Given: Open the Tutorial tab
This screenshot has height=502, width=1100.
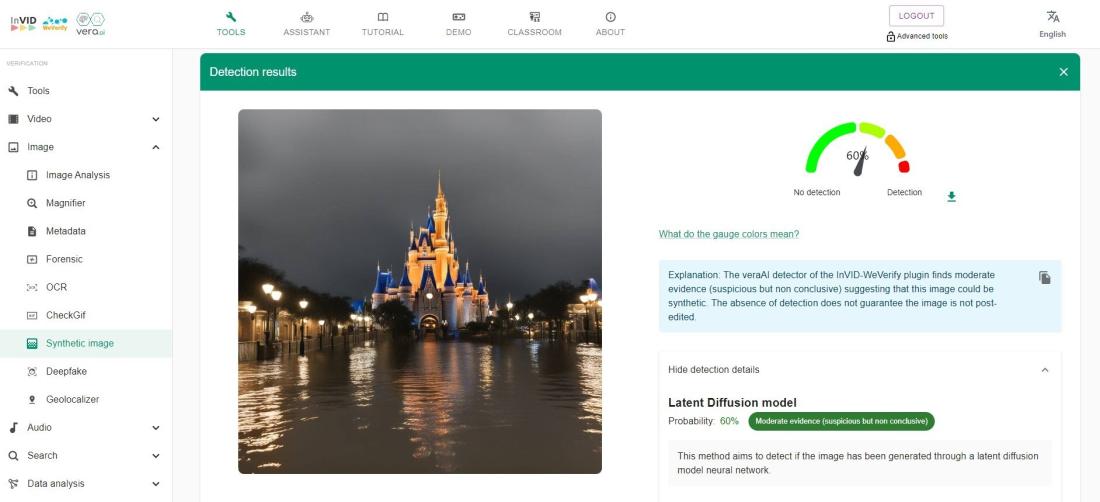Looking at the screenshot, I should (x=382, y=24).
